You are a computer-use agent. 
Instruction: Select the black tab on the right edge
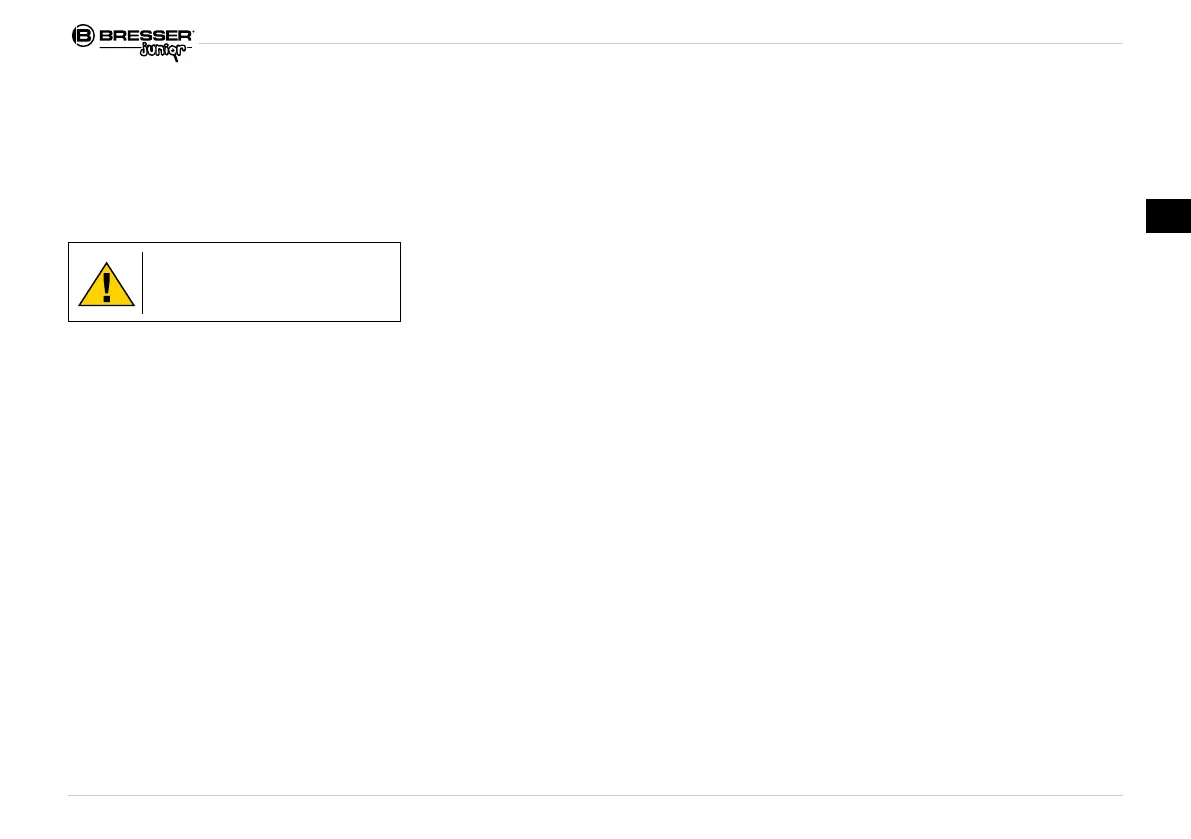click(x=1168, y=216)
